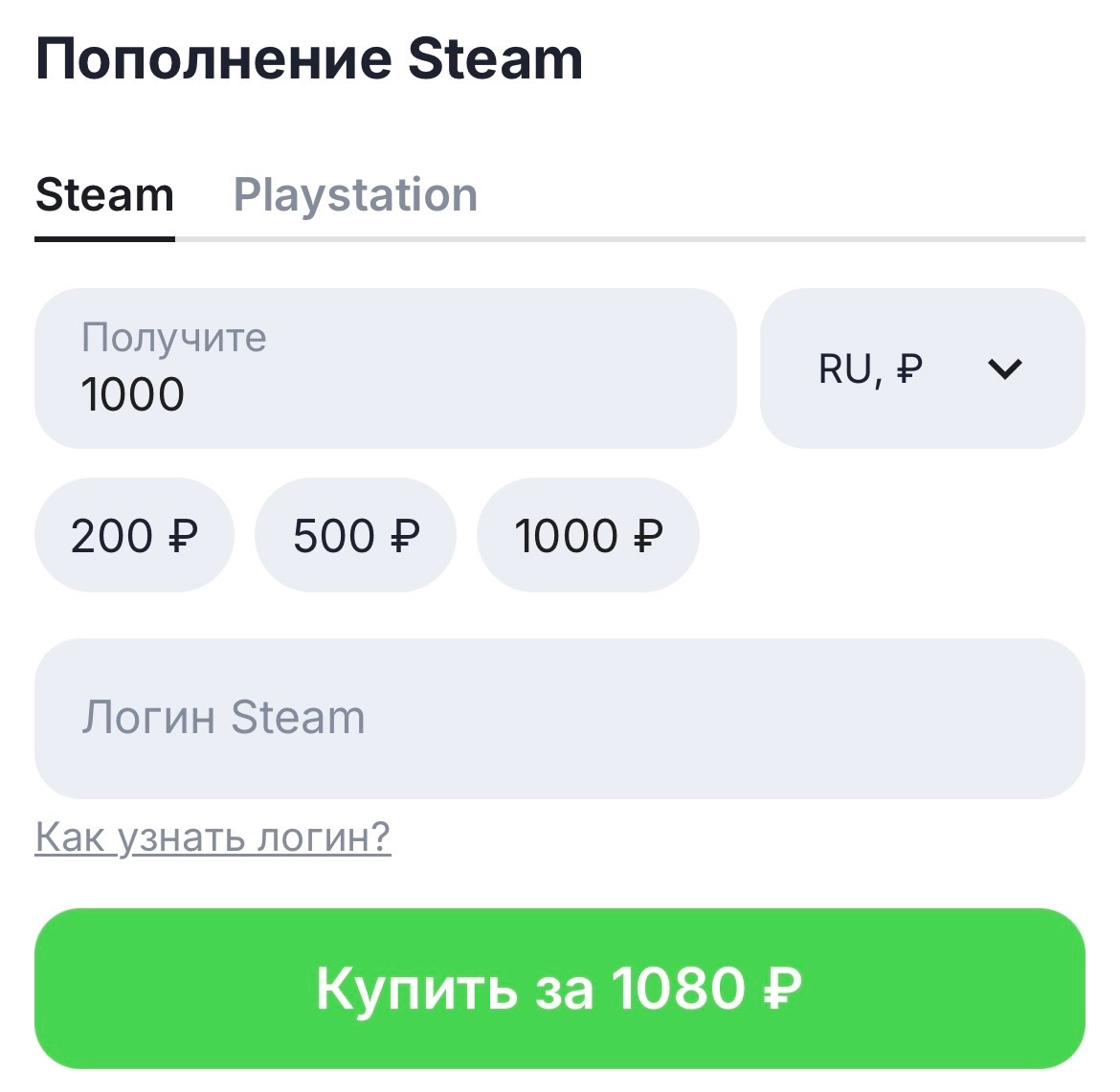Screen dimensions: 1120x1092
Task: Click the ruble sign in 200 ₽ chip
Action: point(182,536)
